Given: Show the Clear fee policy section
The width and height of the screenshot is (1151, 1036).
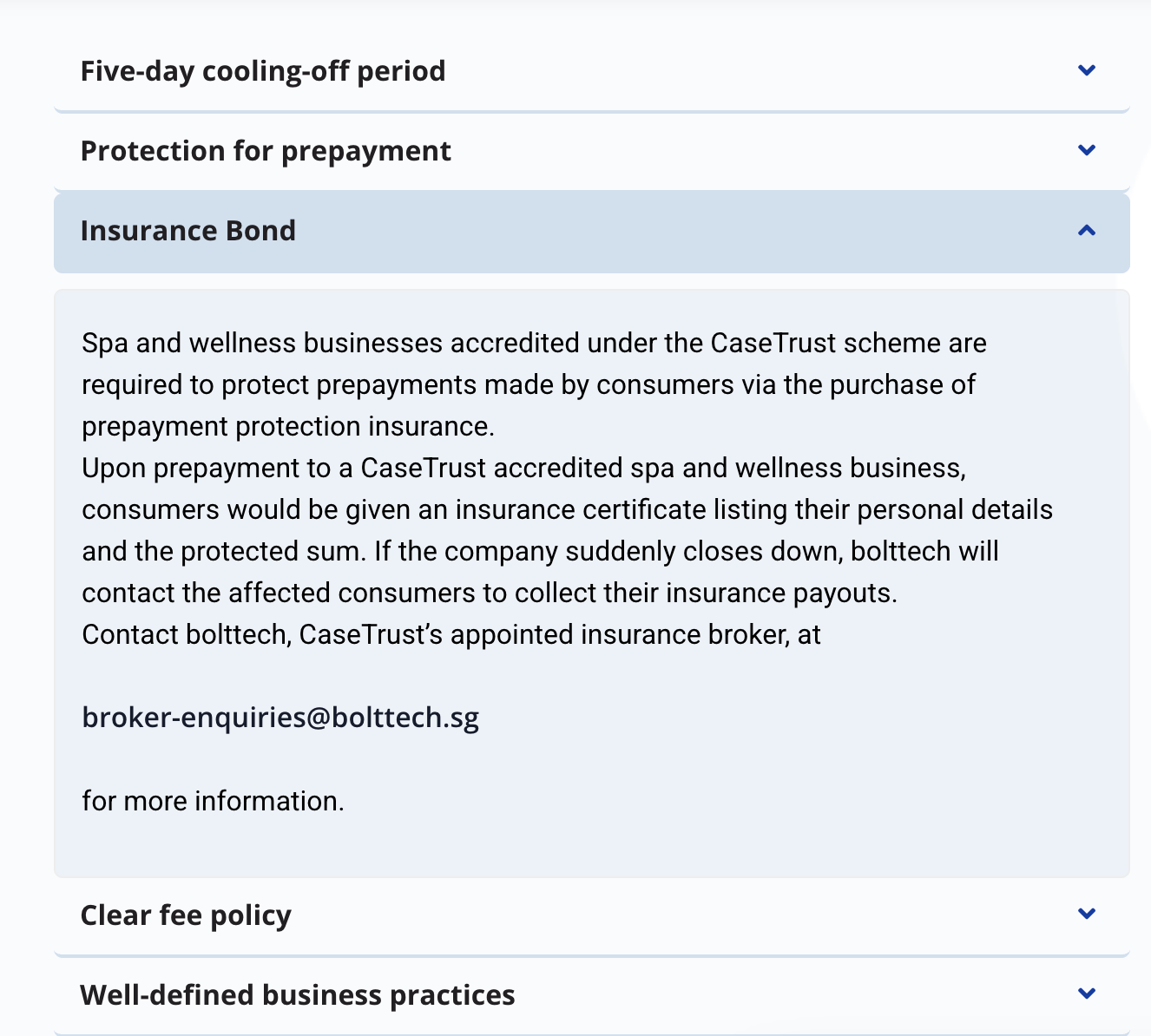Looking at the screenshot, I should click(x=186, y=915).
